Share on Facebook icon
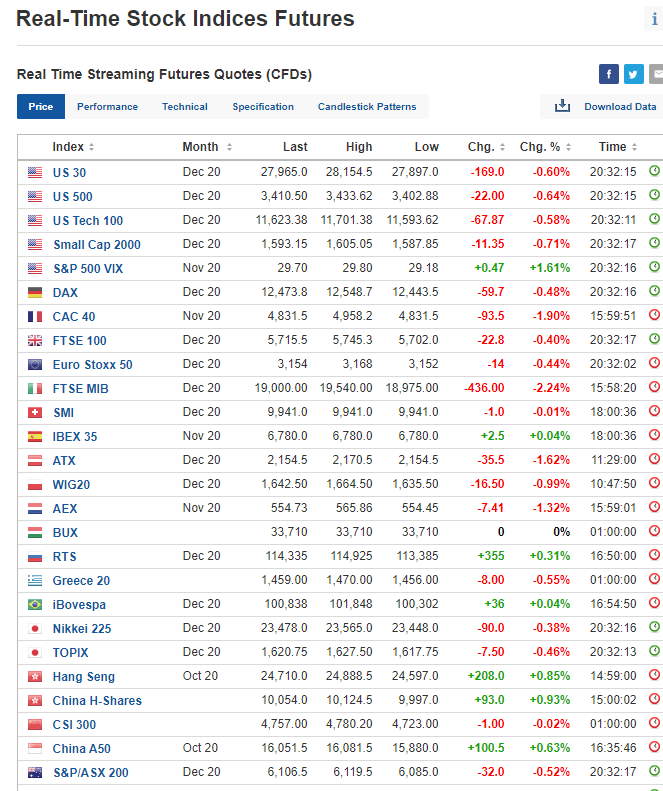 point(609,74)
